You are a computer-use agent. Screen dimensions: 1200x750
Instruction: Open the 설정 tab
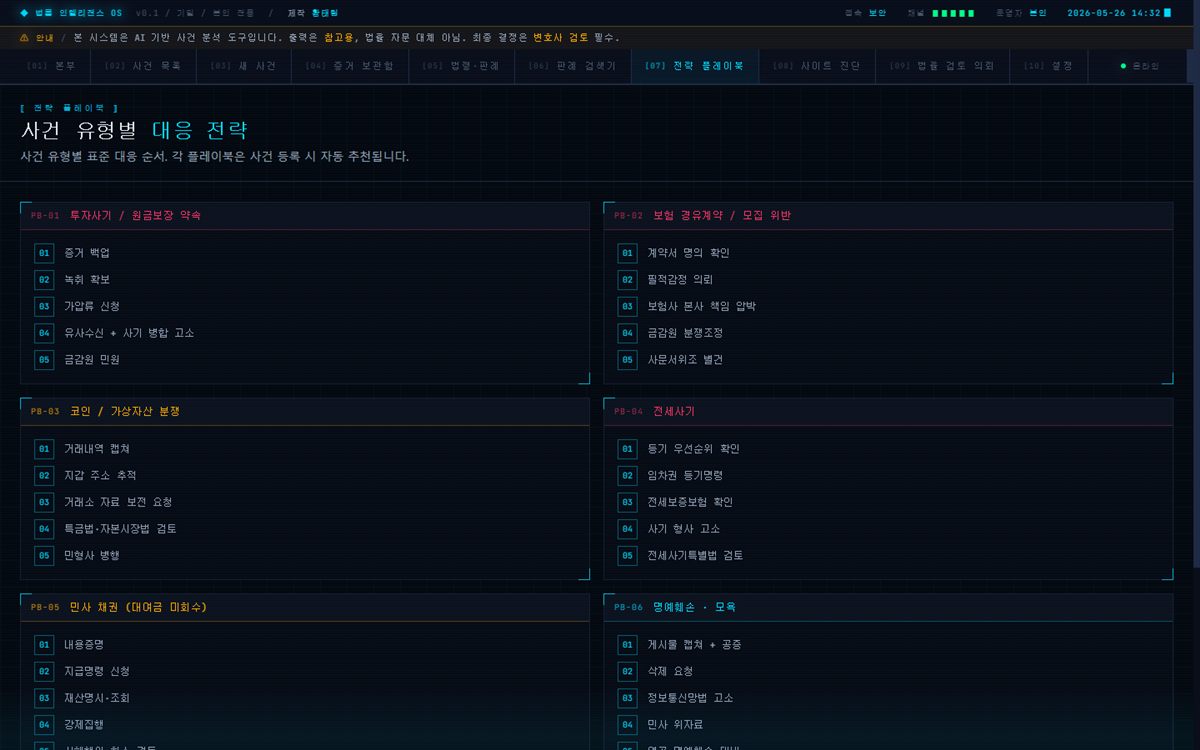[1048, 66]
